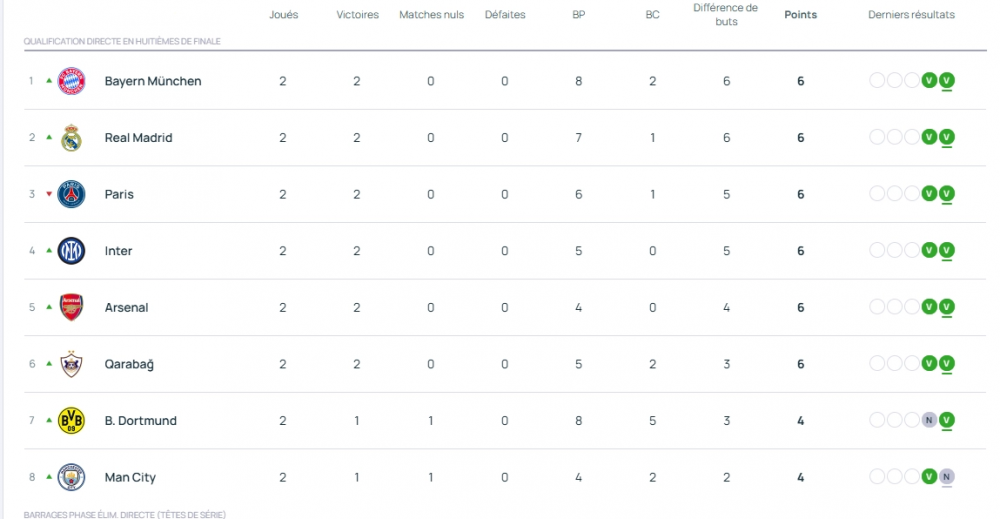
Task: Click the Man City club crest
Action: tap(71, 477)
